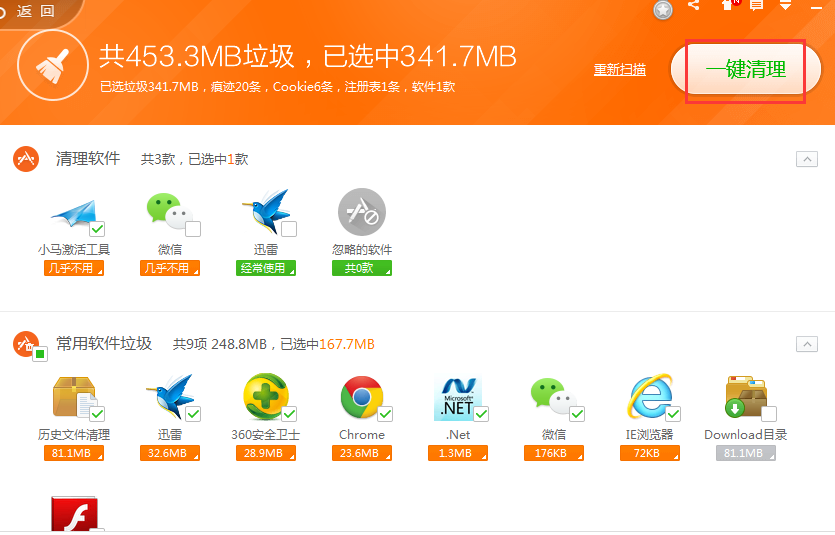Image resolution: width=835 pixels, height=535 pixels.
Task: Uncheck the 历史文件清理 checkbox
Action: pyautogui.click(x=97, y=414)
